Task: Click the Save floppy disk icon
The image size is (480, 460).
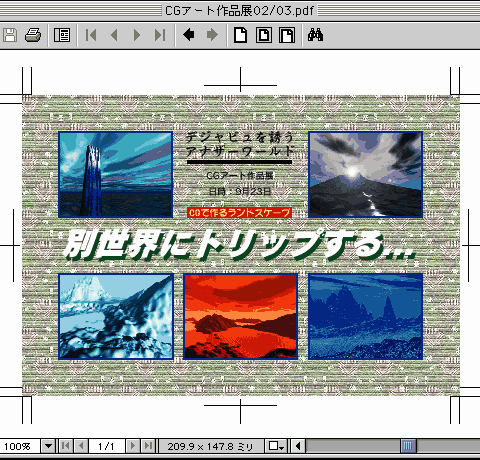Action: click(x=10, y=35)
